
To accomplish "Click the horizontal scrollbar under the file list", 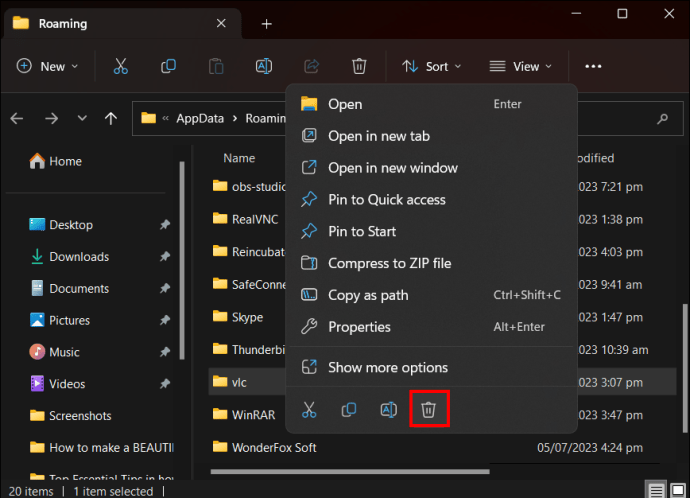I will click(350, 472).
